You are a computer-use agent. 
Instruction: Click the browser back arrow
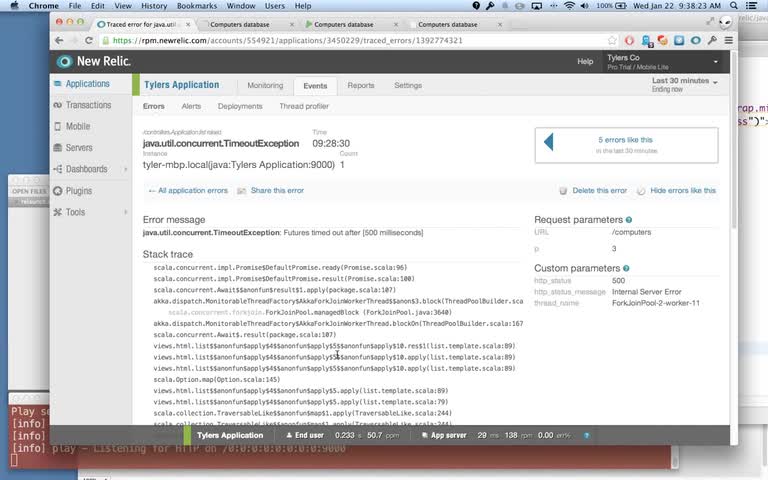(59, 41)
